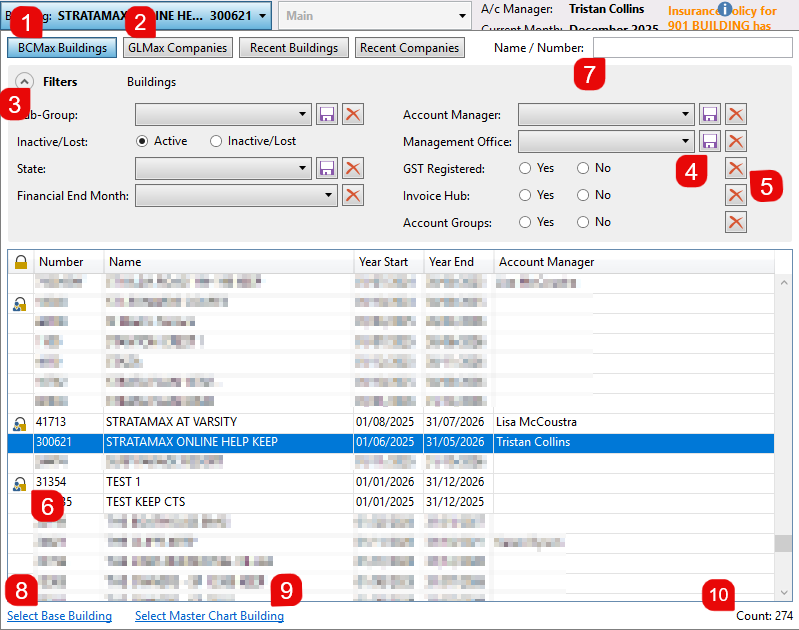Clear the Invoice Hub filter

736,195
